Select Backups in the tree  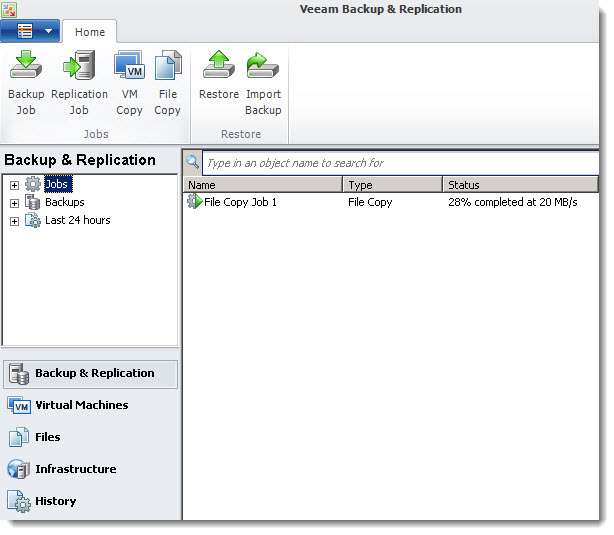tap(65, 202)
